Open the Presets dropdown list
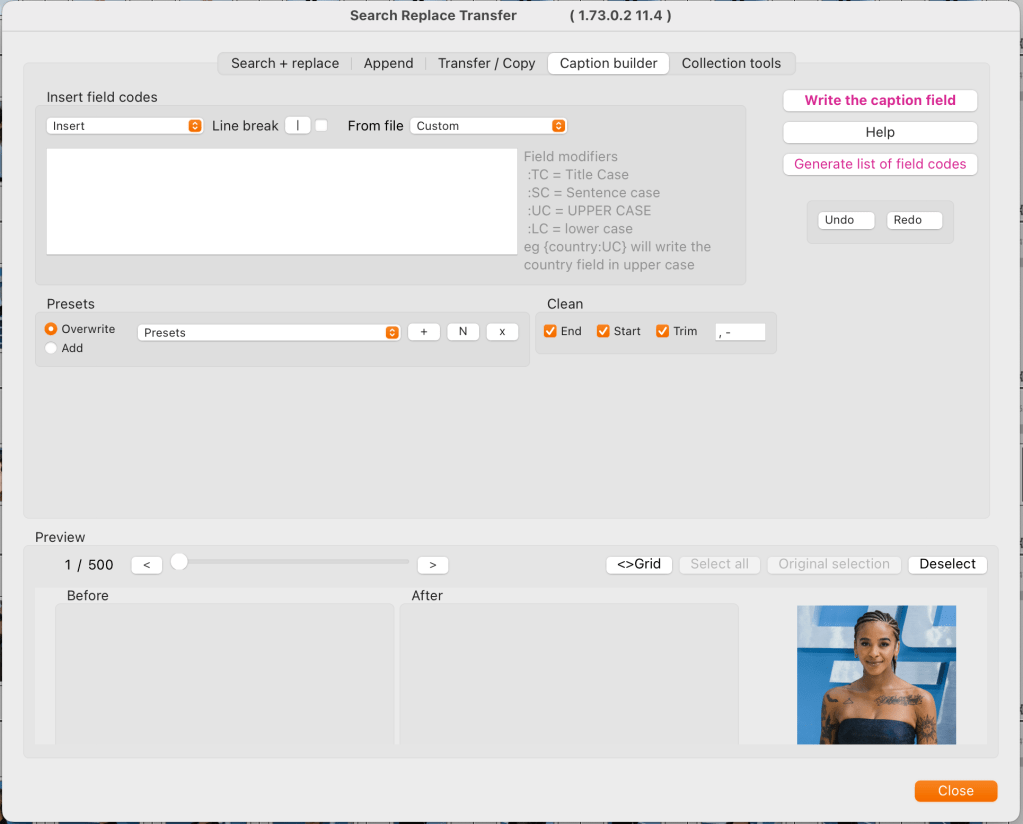Image resolution: width=1023 pixels, height=824 pixels. tap(269, 332)
